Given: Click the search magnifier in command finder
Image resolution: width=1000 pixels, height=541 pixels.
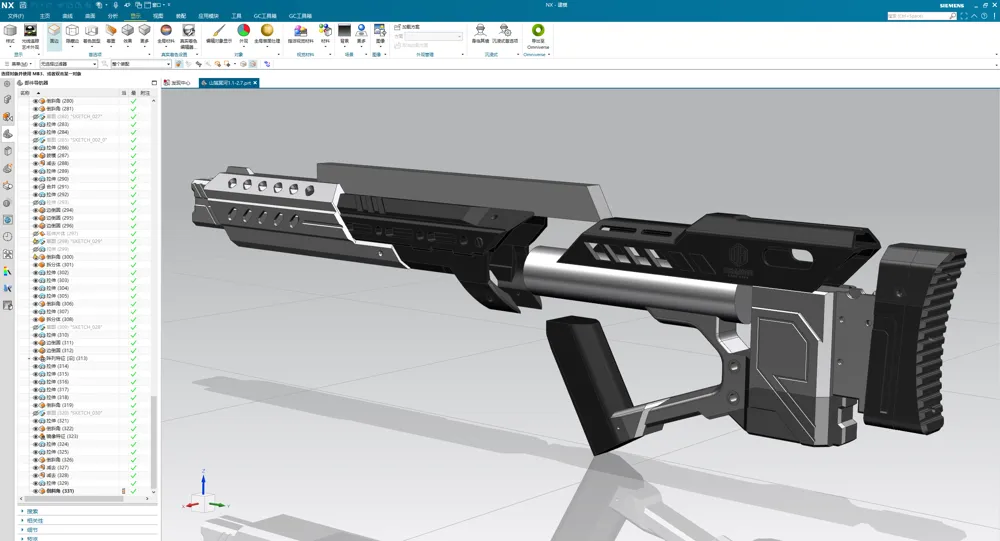Looking at the screenshot, I should tap(953, 16).
